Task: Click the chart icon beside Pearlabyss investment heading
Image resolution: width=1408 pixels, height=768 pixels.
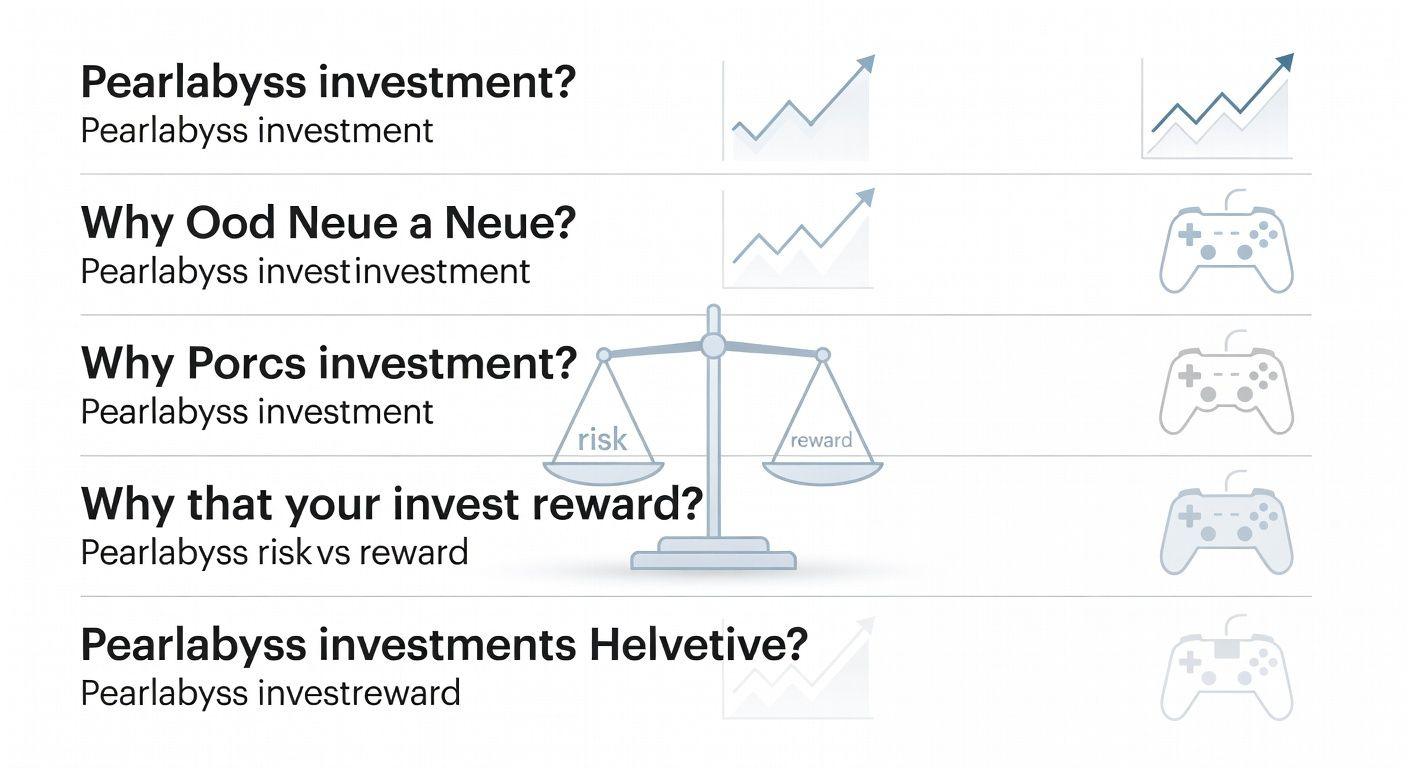Action: click(800, 108)
